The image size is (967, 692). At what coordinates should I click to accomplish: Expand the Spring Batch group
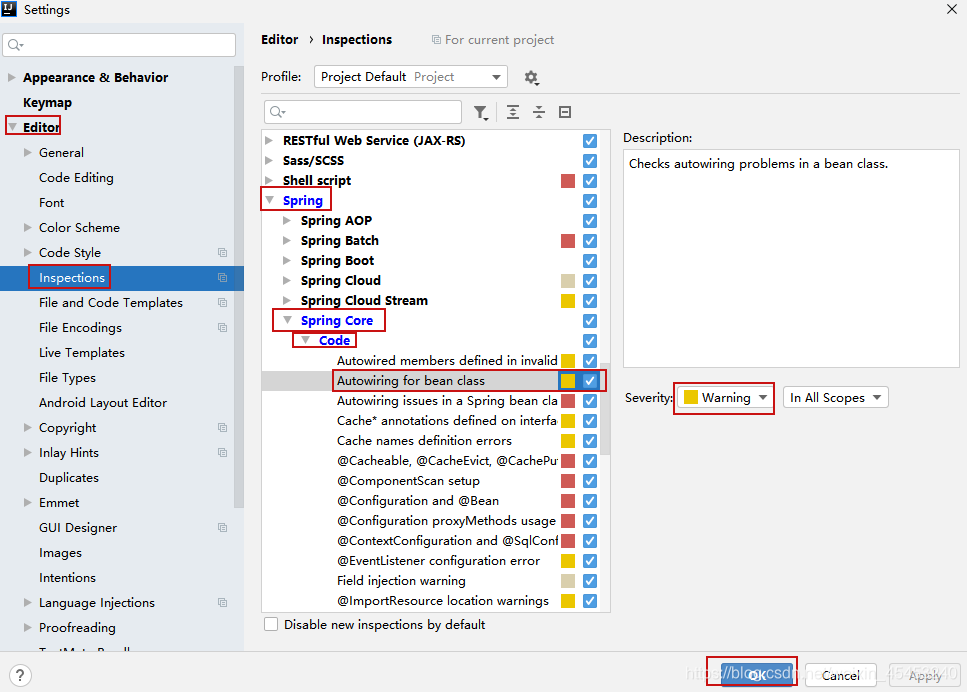287,241
